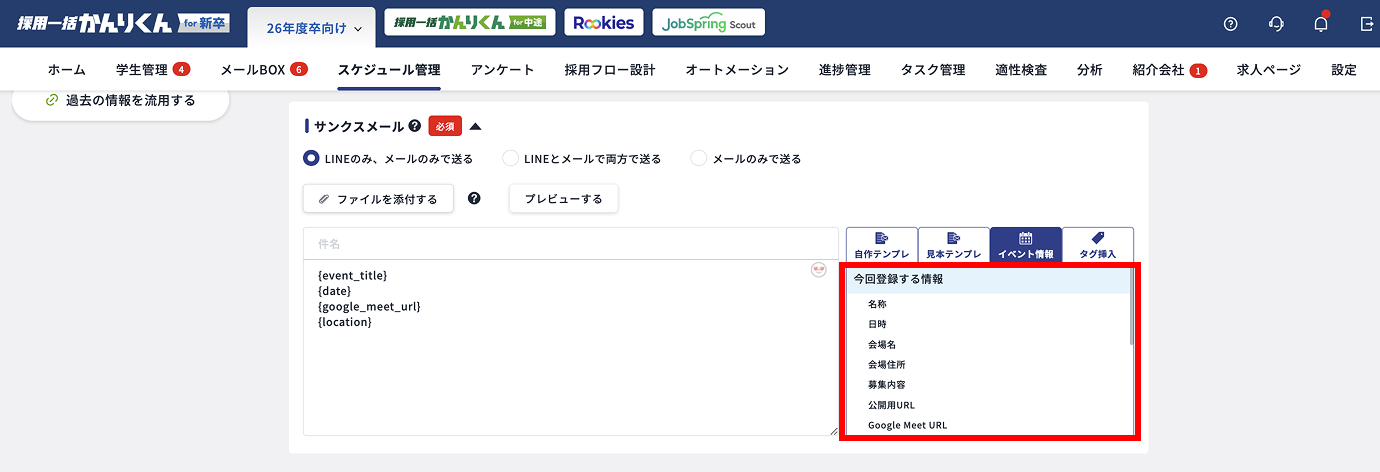
Task: Select LINEとメールで両方で送る radio option
Action: 510,158
